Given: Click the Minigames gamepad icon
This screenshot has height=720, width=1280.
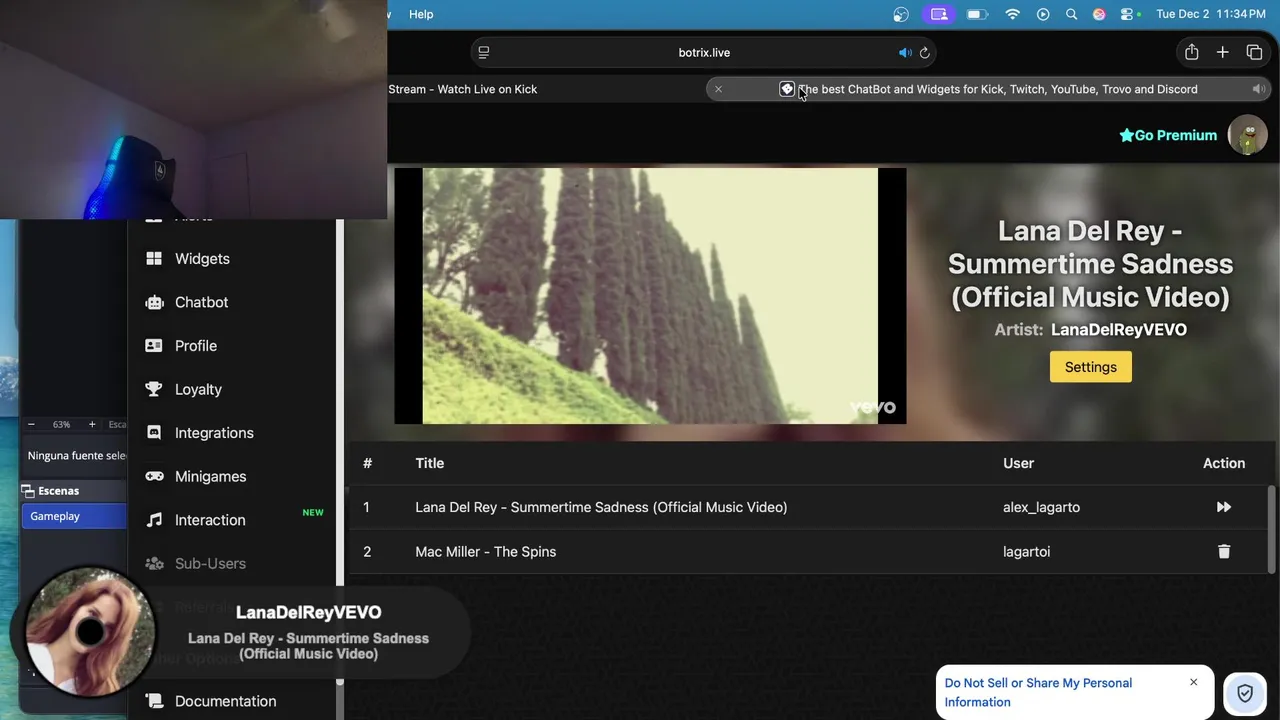Looking at the screenshot, I should click(154, 476).
